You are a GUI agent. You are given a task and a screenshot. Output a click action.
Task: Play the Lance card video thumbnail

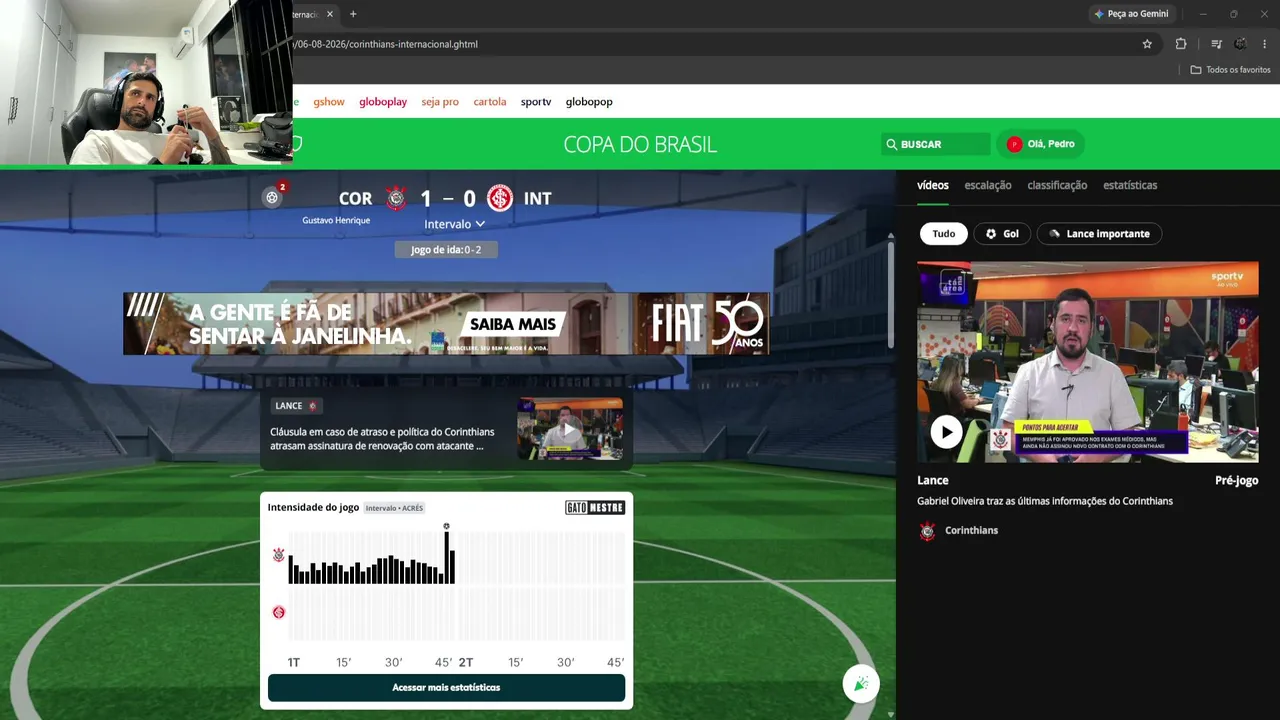[570, 429]
